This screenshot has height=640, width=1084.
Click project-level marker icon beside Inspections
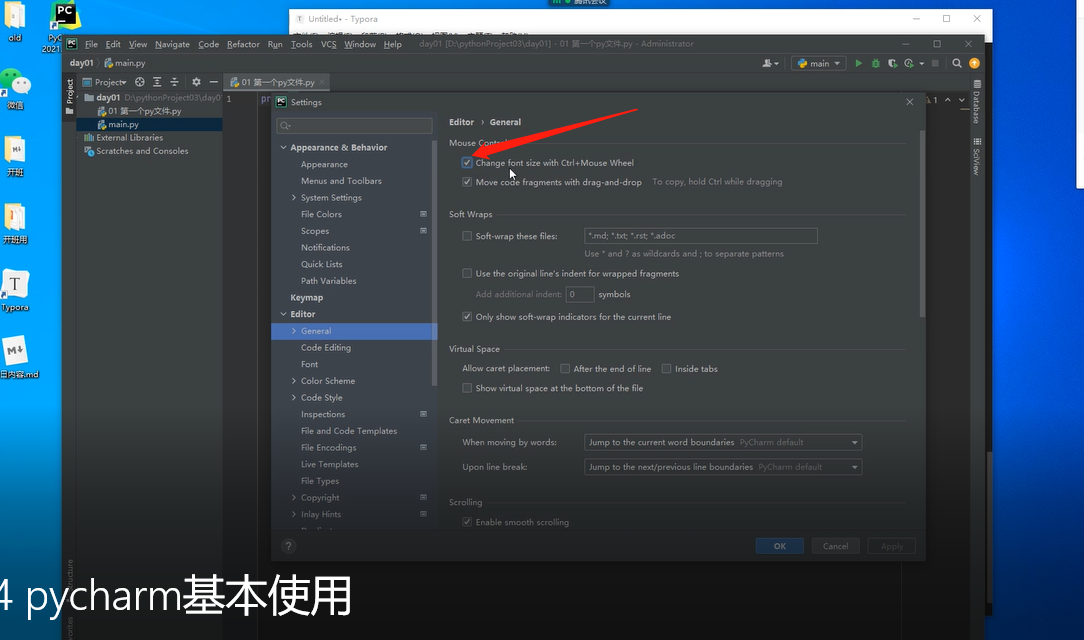424,414
